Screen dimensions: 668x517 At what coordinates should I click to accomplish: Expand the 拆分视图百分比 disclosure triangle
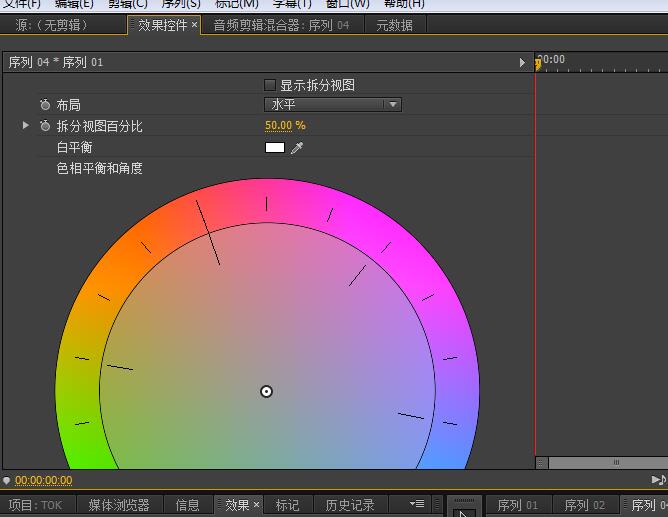tap(26, 126)
